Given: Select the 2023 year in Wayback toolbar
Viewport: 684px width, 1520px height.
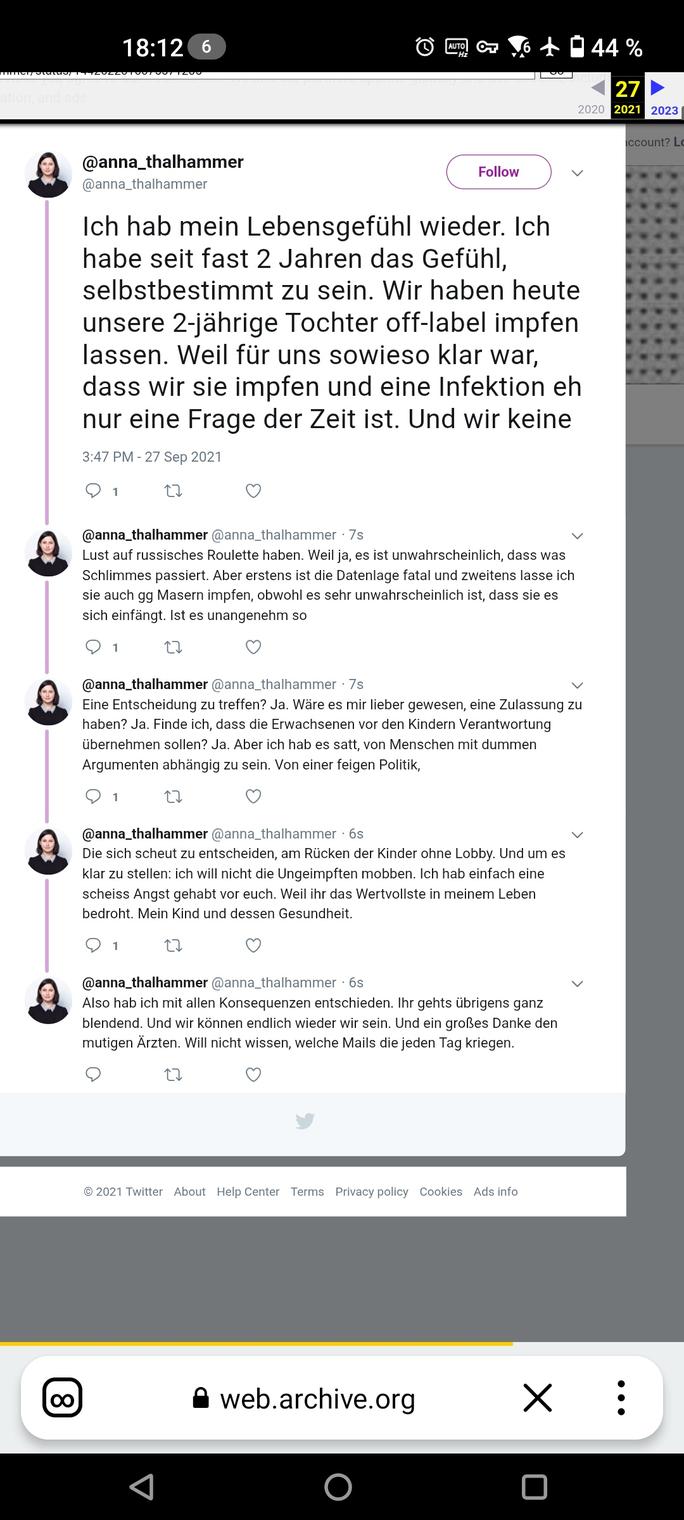Looking at the screenshot, I should pos(664,111).
